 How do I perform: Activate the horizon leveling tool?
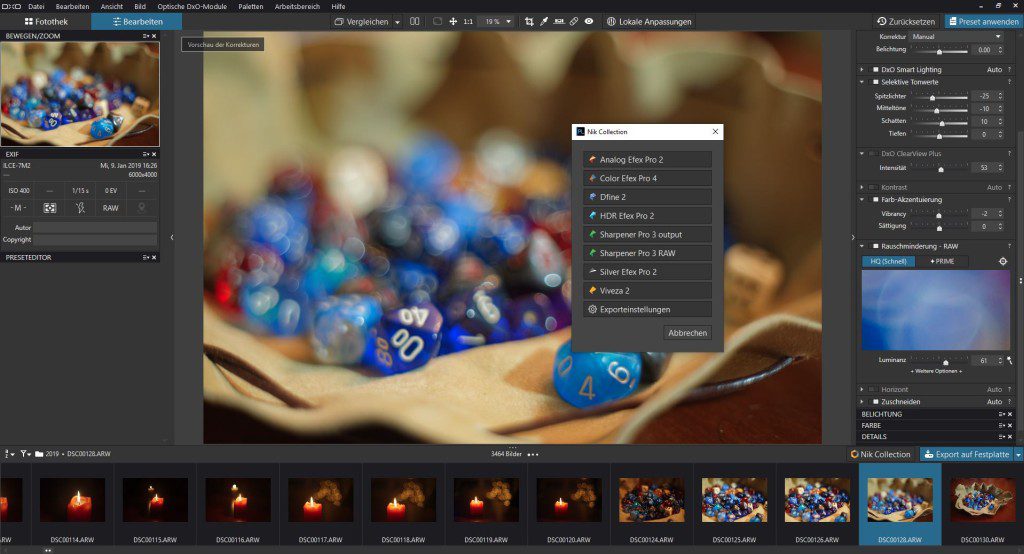click(x=559, y=22)
